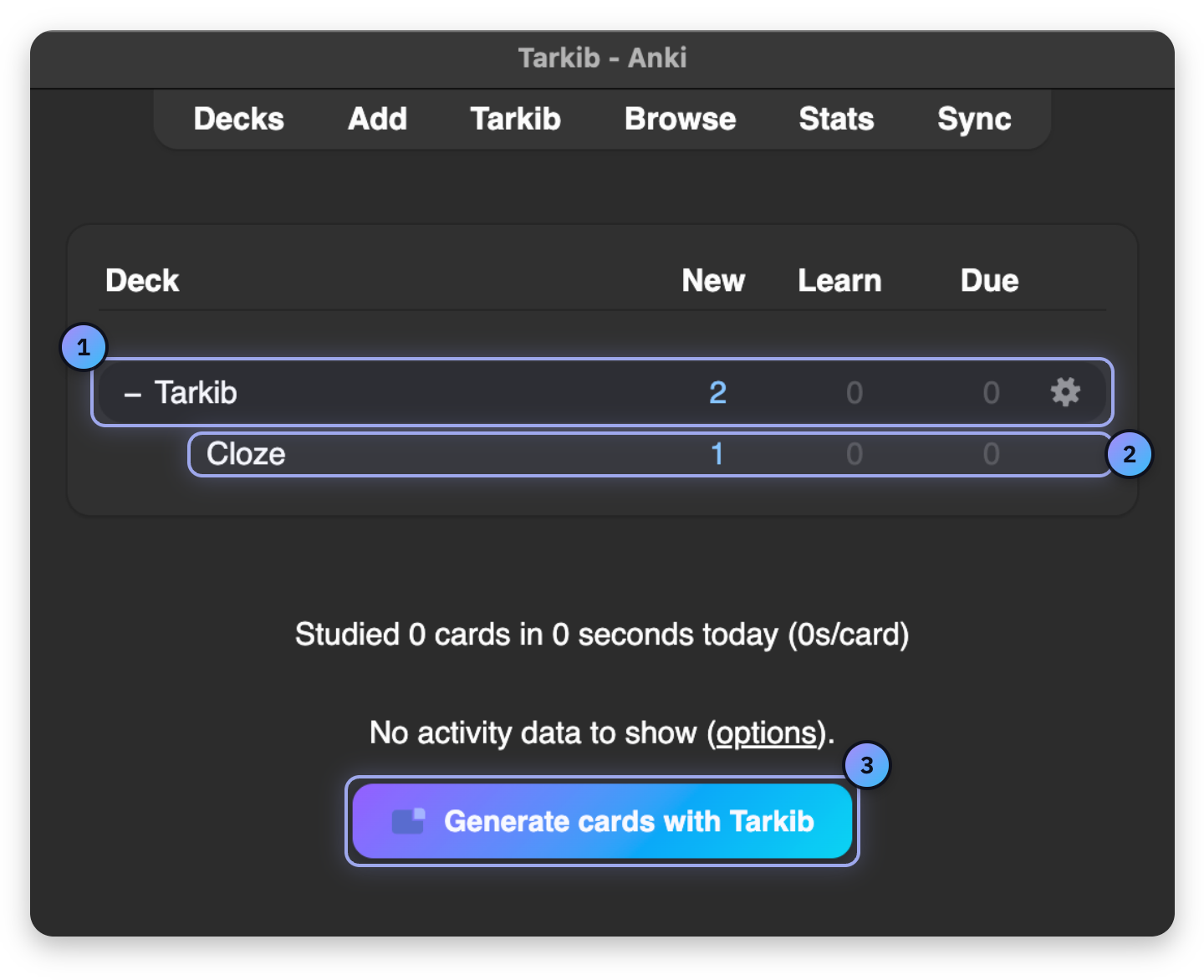Viewport: 1204px width, 980px height.
Task: Open the Tarkib toolbar item
Action: pos(515,119)
